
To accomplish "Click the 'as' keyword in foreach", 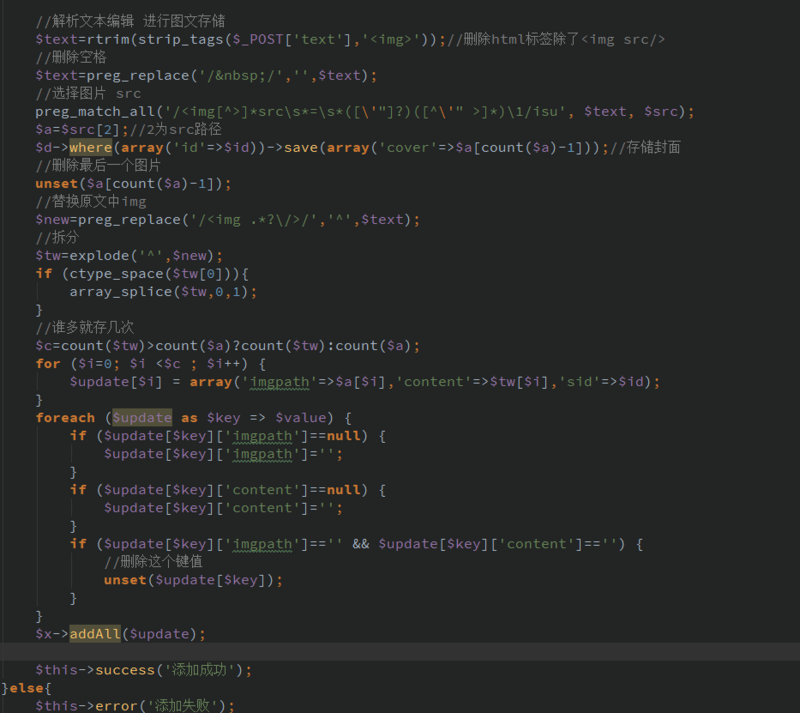I will click(x=189, y=417).
